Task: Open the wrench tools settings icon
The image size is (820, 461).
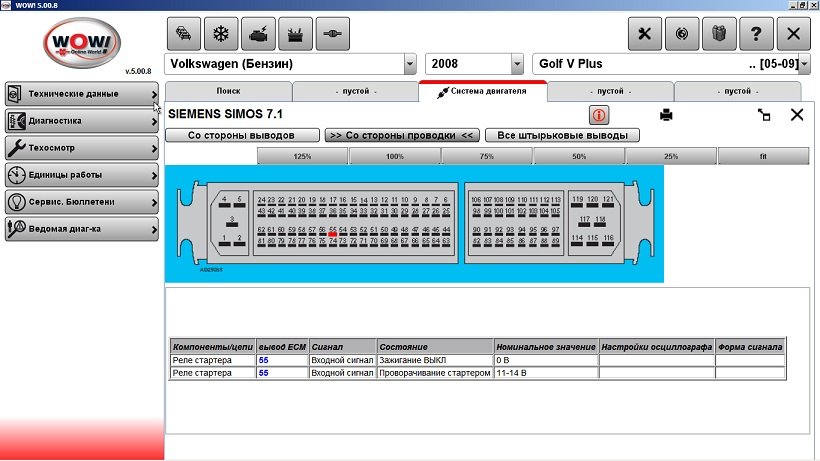Action: [644, 33]
